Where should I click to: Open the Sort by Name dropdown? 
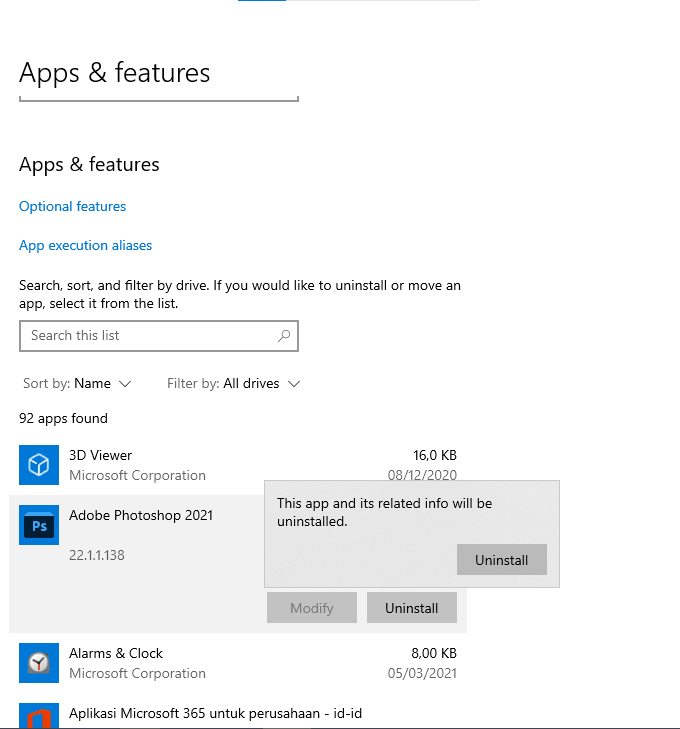click(x=77, y=384)
